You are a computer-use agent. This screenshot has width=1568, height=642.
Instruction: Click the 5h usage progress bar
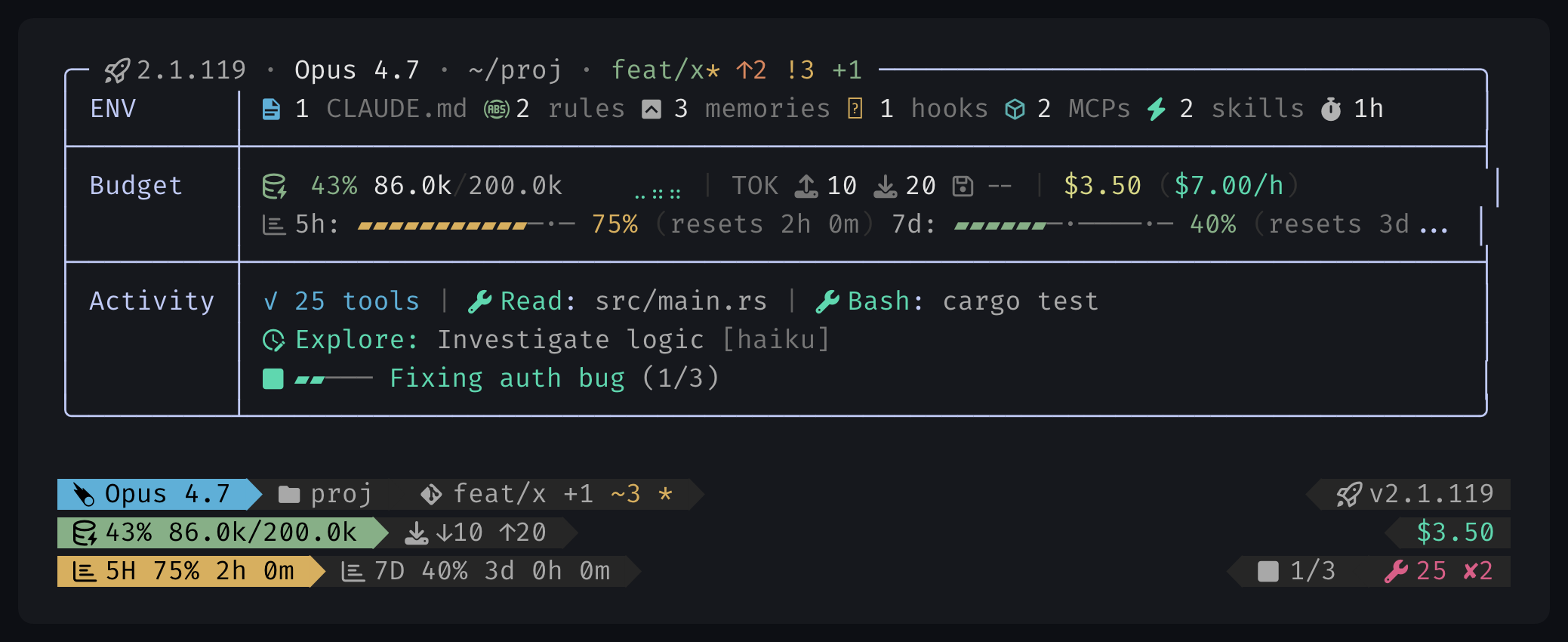point(467,225)
